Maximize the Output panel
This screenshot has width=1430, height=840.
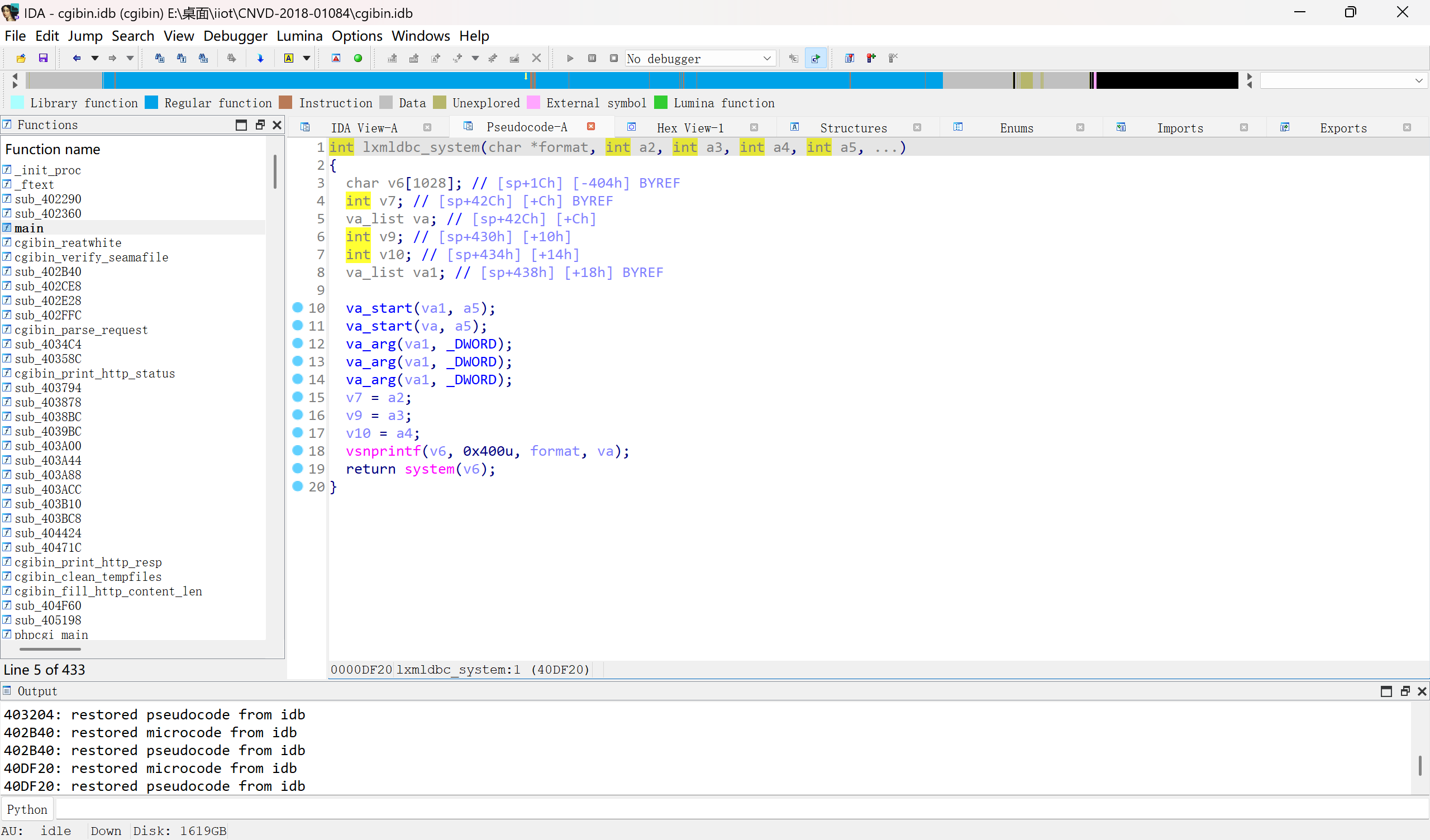1386,691
